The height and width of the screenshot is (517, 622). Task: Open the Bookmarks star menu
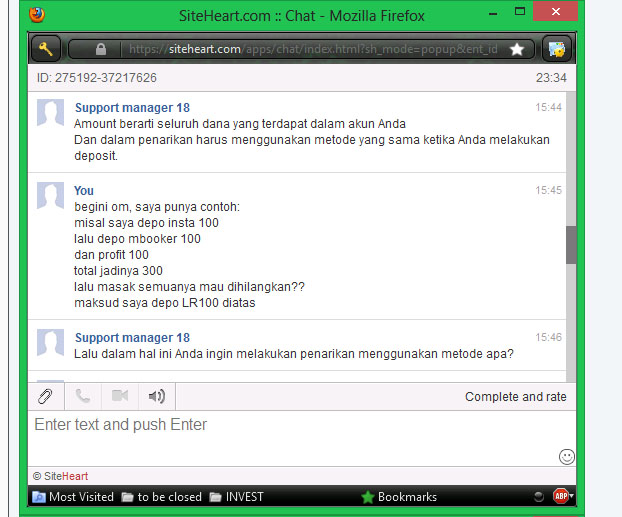399,497
